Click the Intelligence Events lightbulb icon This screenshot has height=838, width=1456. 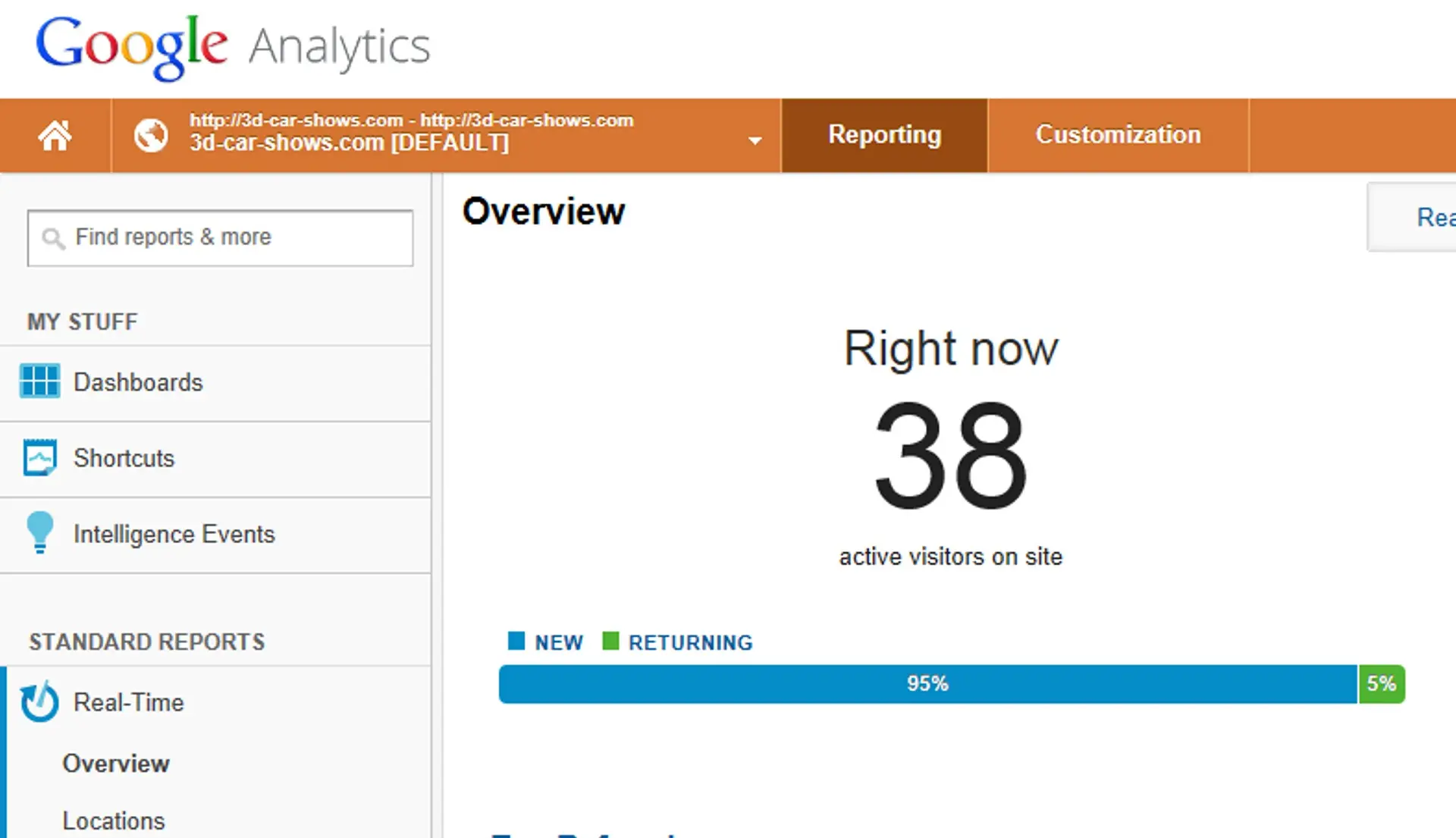click(39, 532)
